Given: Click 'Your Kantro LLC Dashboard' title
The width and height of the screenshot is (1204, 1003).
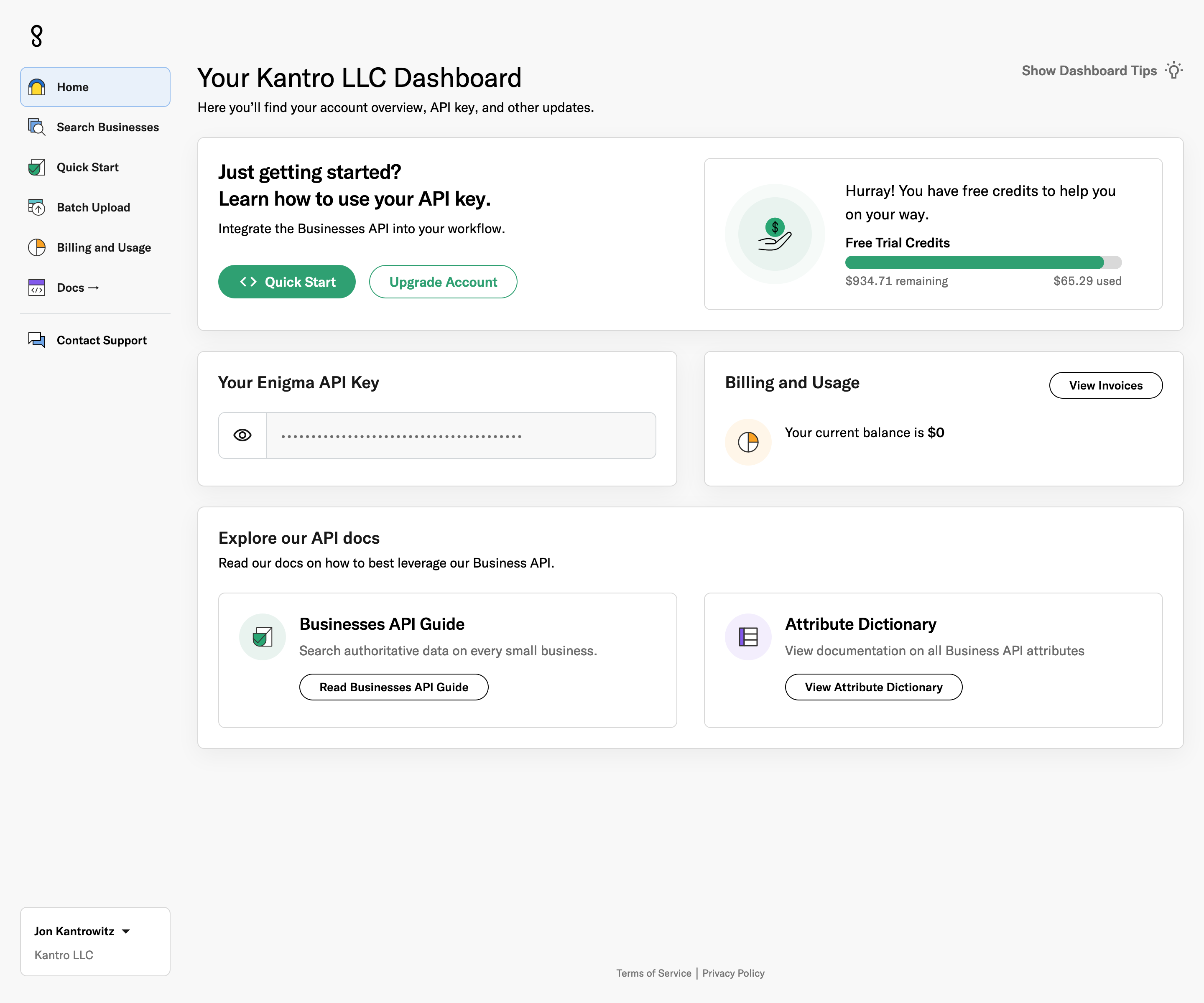Looking at the screenshot, I should [x=360, y=78].
